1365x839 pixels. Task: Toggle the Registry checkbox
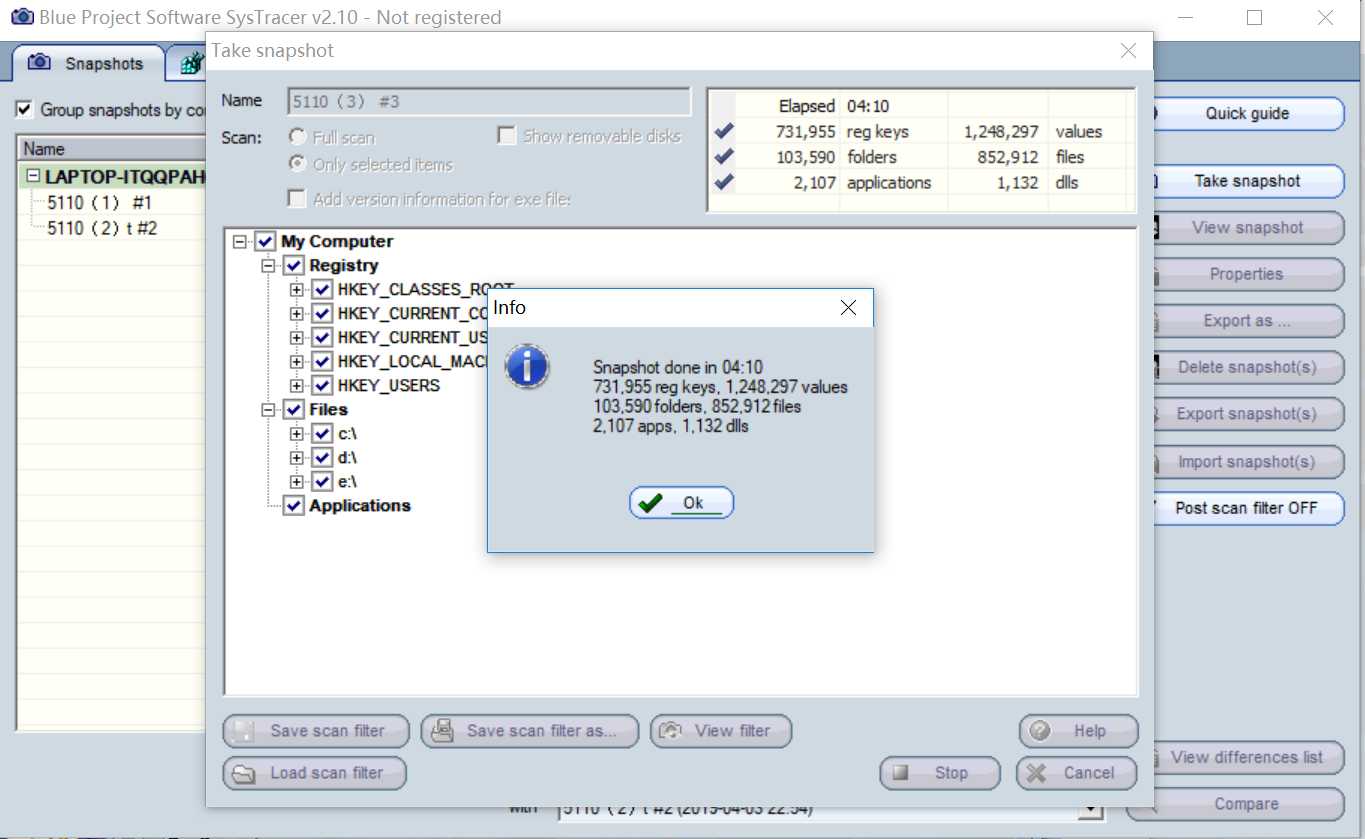[x=293, y=265]
